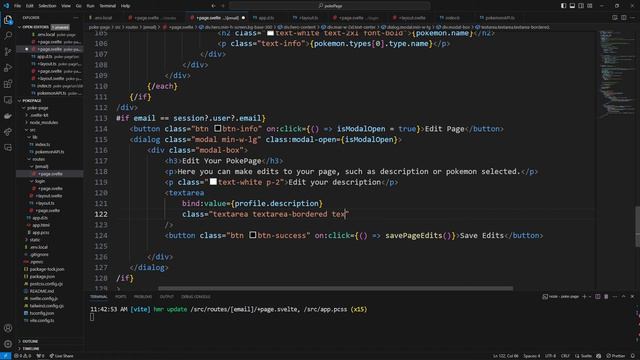Open the Search view in the activity bar
640x360 pixels.
(8, 36)
